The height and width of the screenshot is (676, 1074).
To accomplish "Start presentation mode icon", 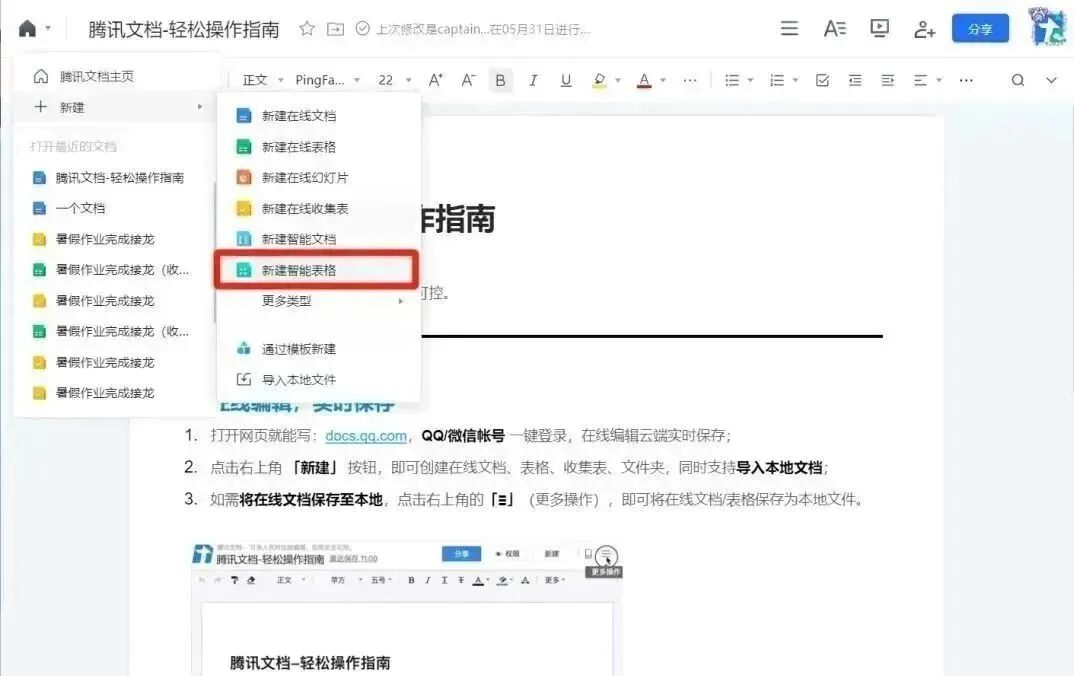I will [x=879, y=28].
